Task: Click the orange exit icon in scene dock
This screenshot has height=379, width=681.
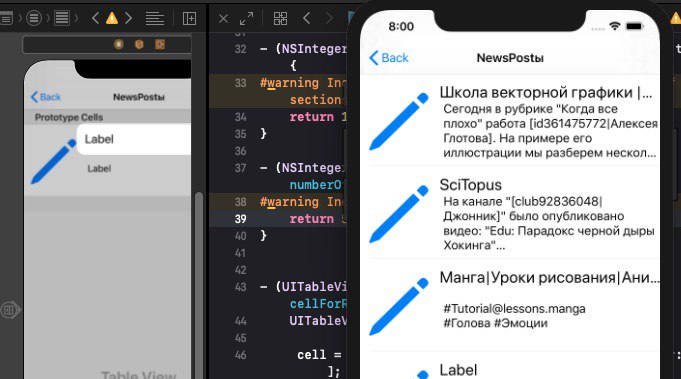Action: click(160, 44)
